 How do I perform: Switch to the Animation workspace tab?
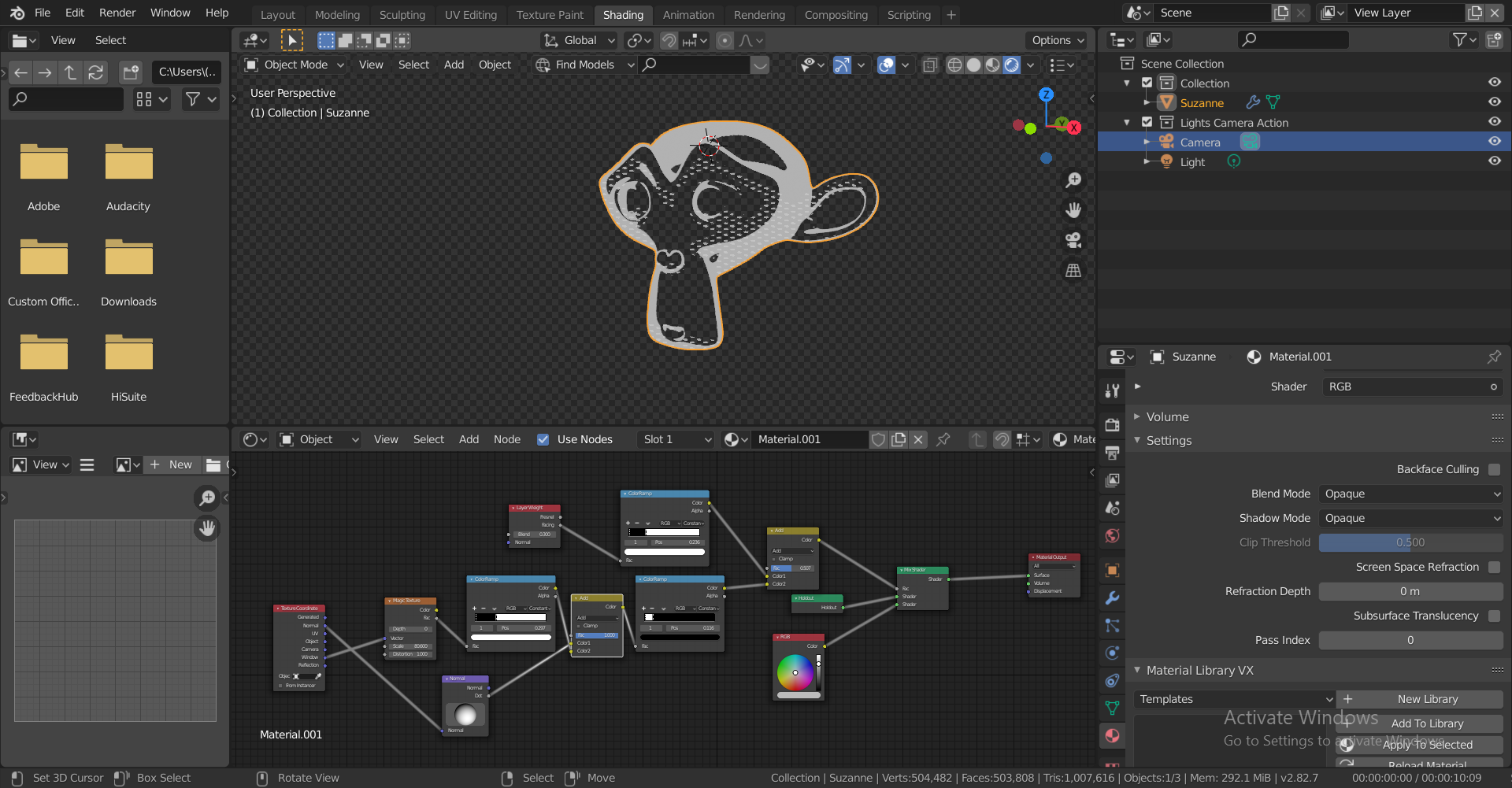pos(688,15)
